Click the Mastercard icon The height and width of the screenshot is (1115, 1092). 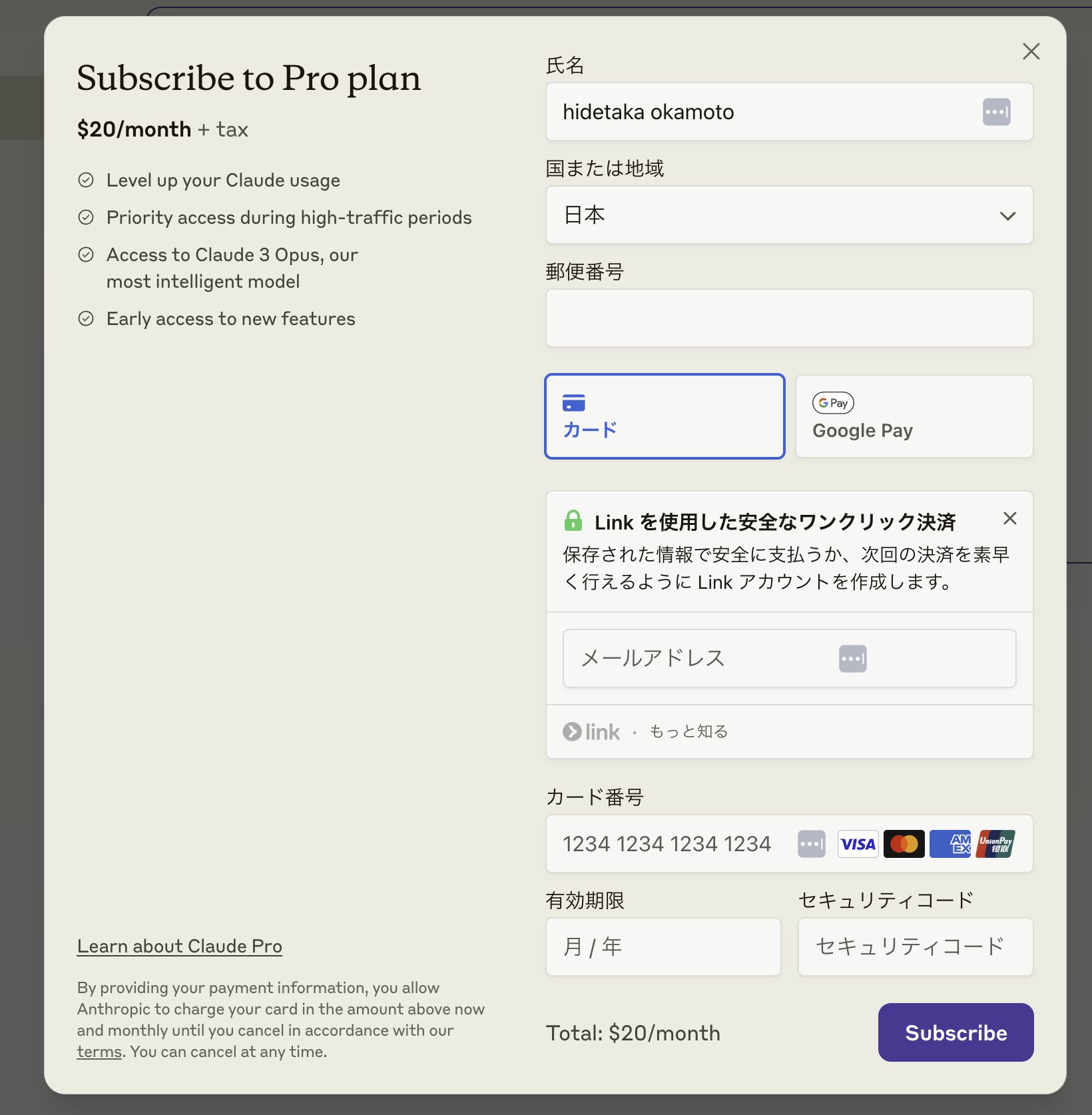coord(904,844)
